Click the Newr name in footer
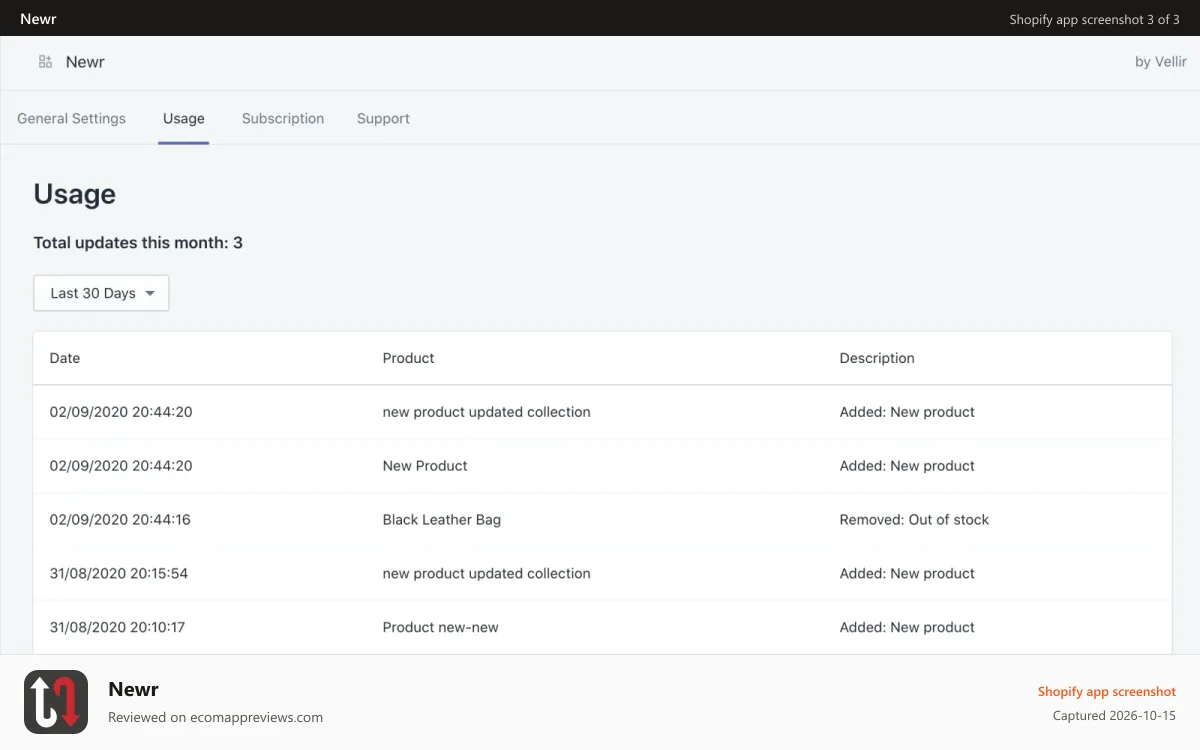 click(x=133, y=689)
